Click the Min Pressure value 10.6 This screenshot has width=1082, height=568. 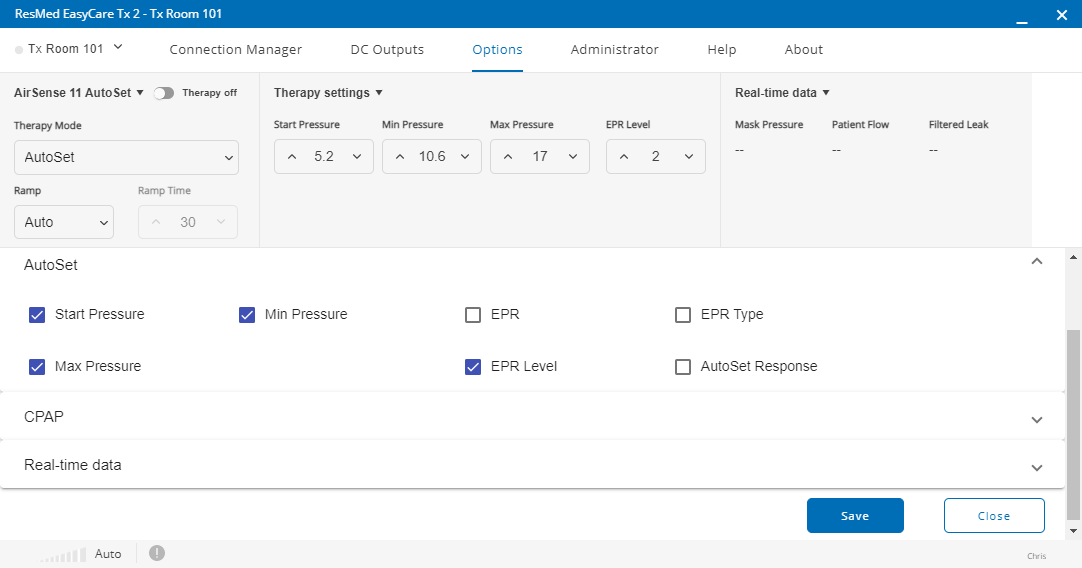coord(432,157)
